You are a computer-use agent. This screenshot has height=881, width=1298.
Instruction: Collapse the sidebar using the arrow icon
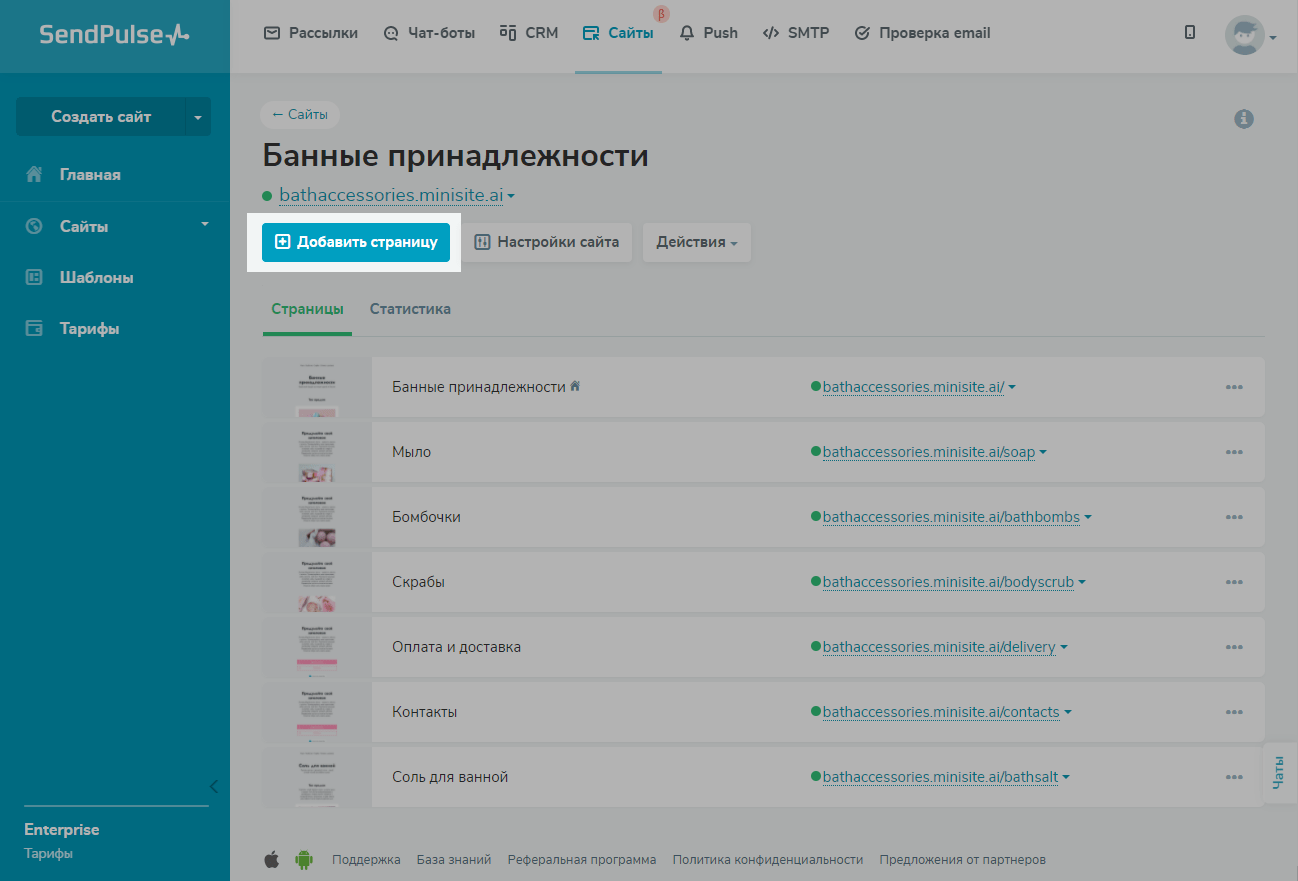tap(213, 786)
